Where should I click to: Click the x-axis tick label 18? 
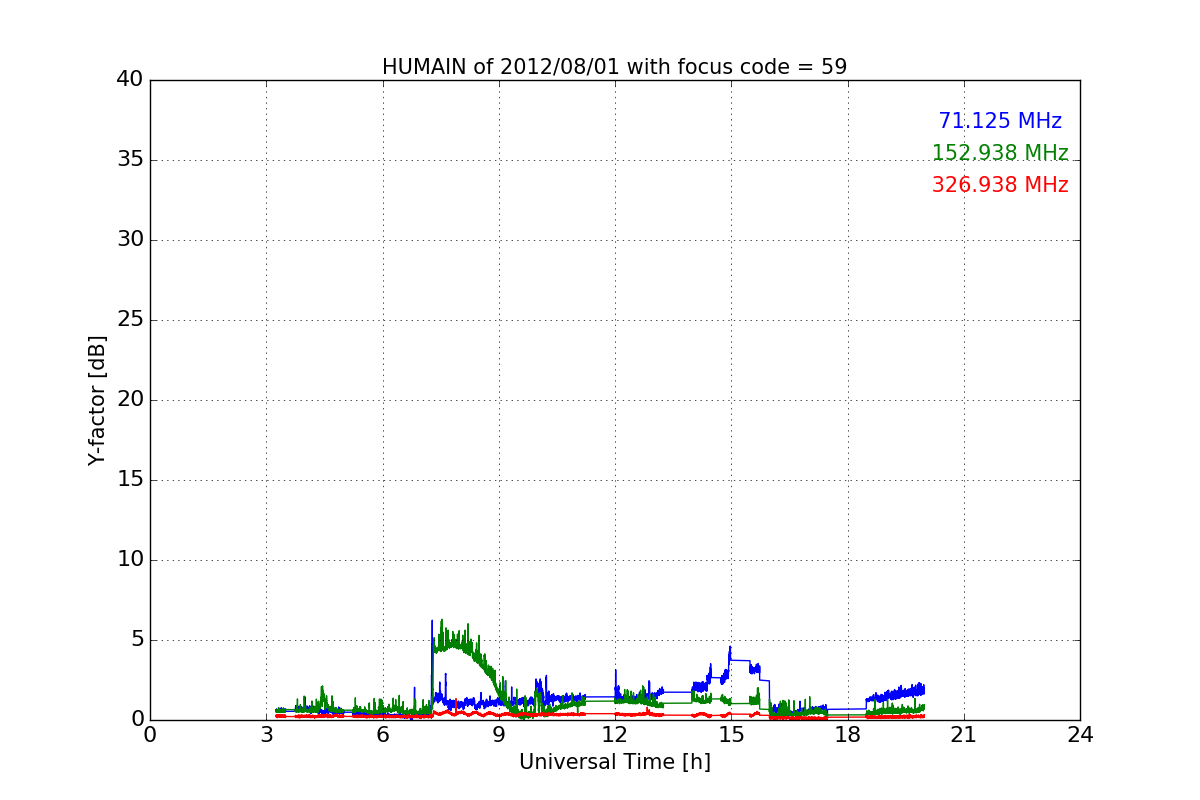coord(848,735)
